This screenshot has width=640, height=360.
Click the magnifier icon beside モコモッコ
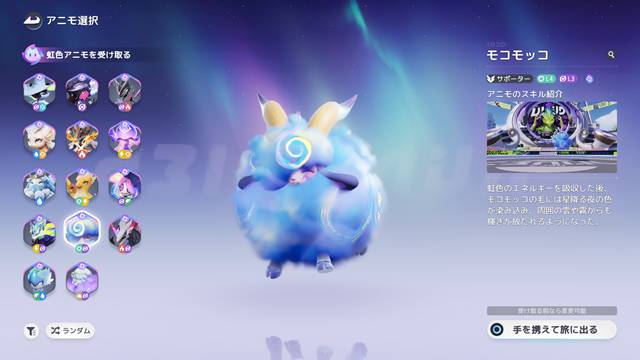(x=611, y=54)
